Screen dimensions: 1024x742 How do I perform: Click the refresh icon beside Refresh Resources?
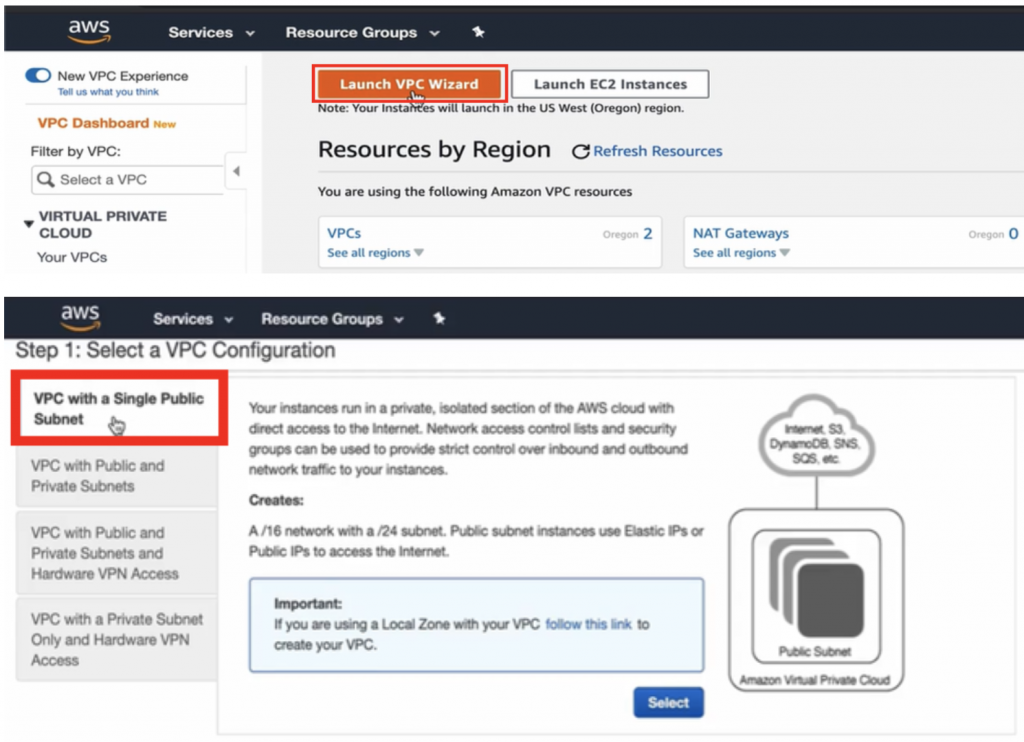581,152
